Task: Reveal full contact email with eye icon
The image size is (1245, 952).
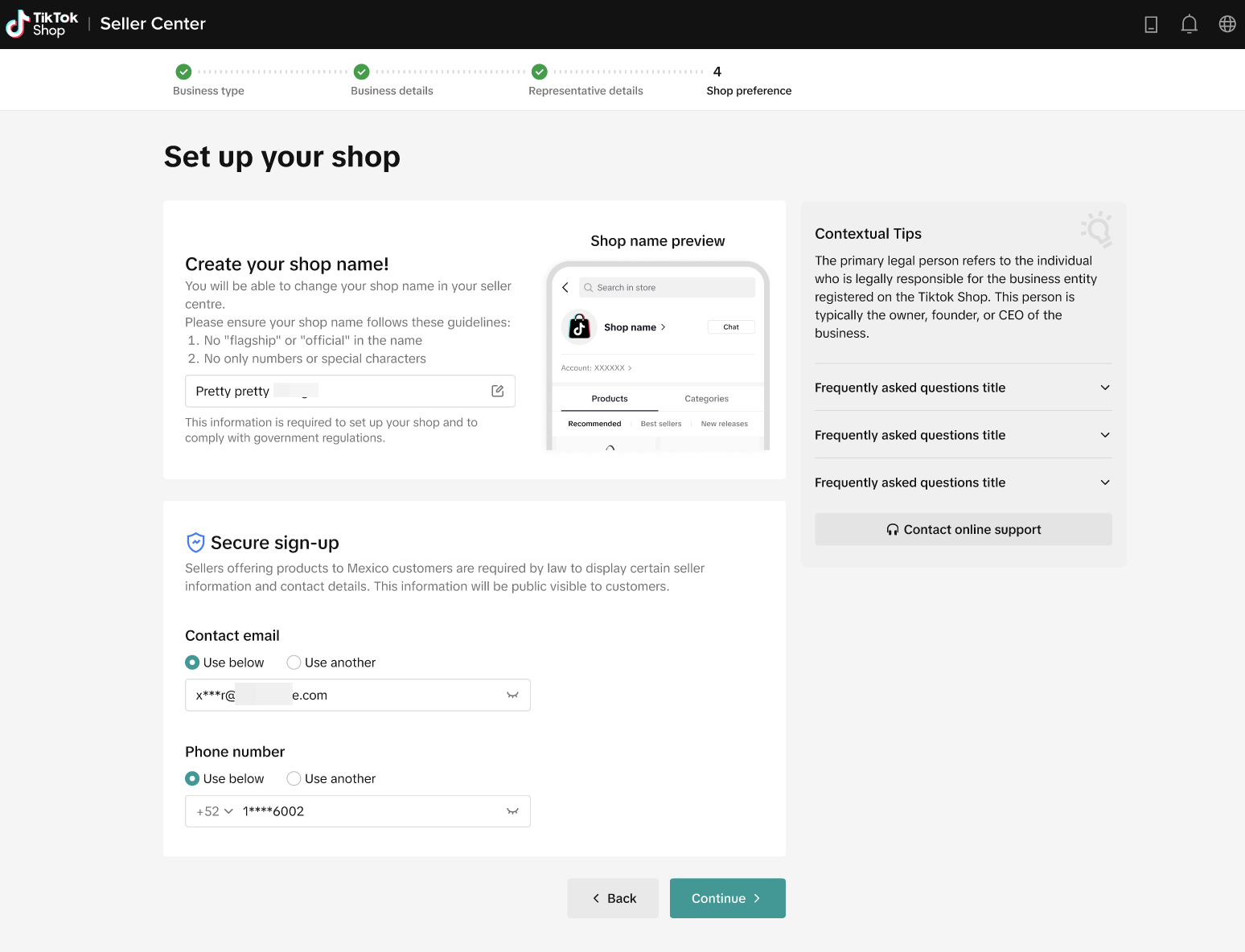Action: pos(512,695)
